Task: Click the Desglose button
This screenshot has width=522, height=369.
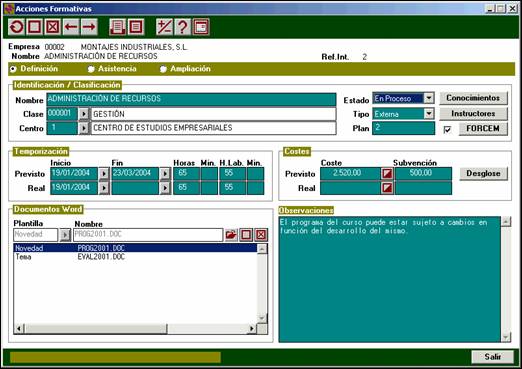Action: pos(483,173)
